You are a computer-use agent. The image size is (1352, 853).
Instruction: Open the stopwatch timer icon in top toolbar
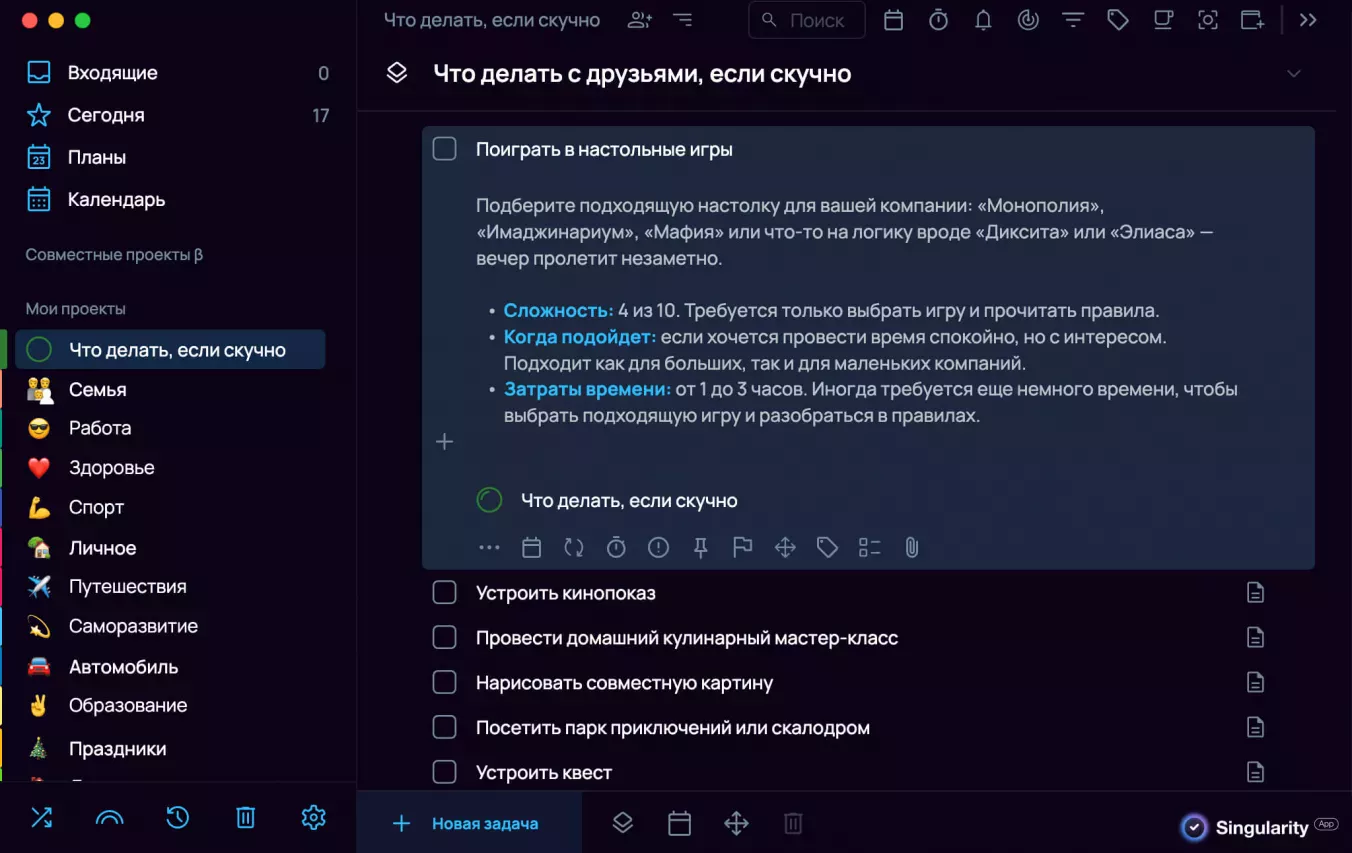938,20
